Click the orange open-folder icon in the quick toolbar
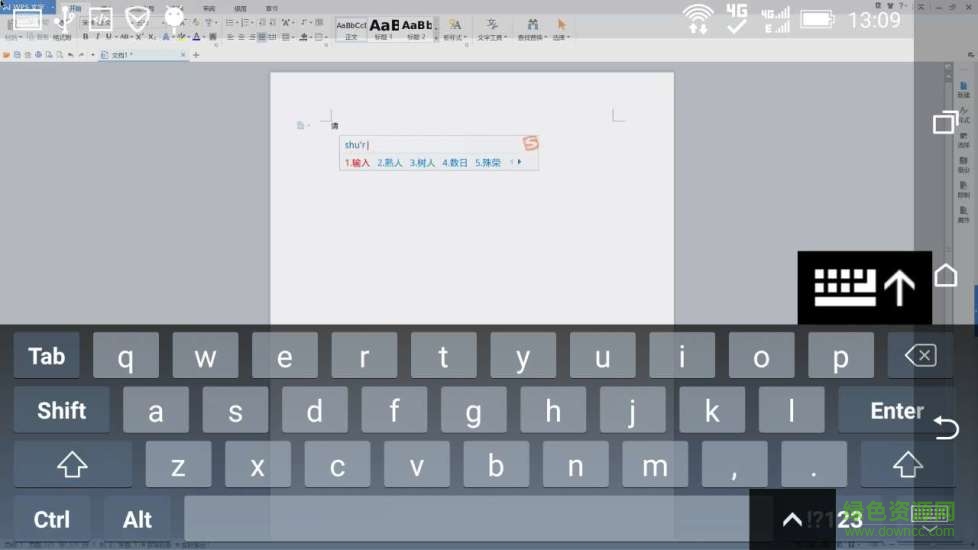This screenshot has height=550, width=978. click(6, 55)
